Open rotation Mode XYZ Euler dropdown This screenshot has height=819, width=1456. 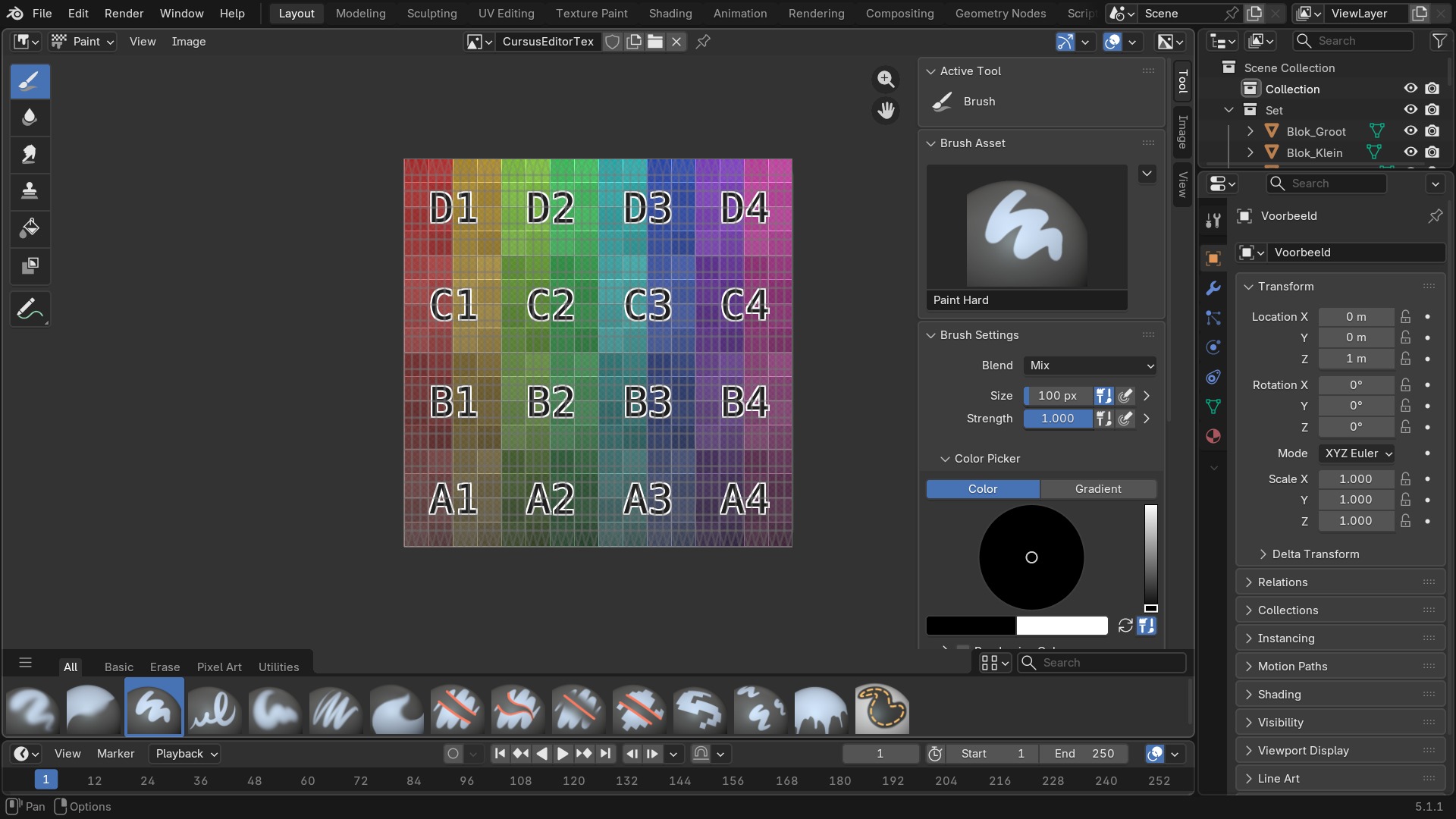[1357, 453]
